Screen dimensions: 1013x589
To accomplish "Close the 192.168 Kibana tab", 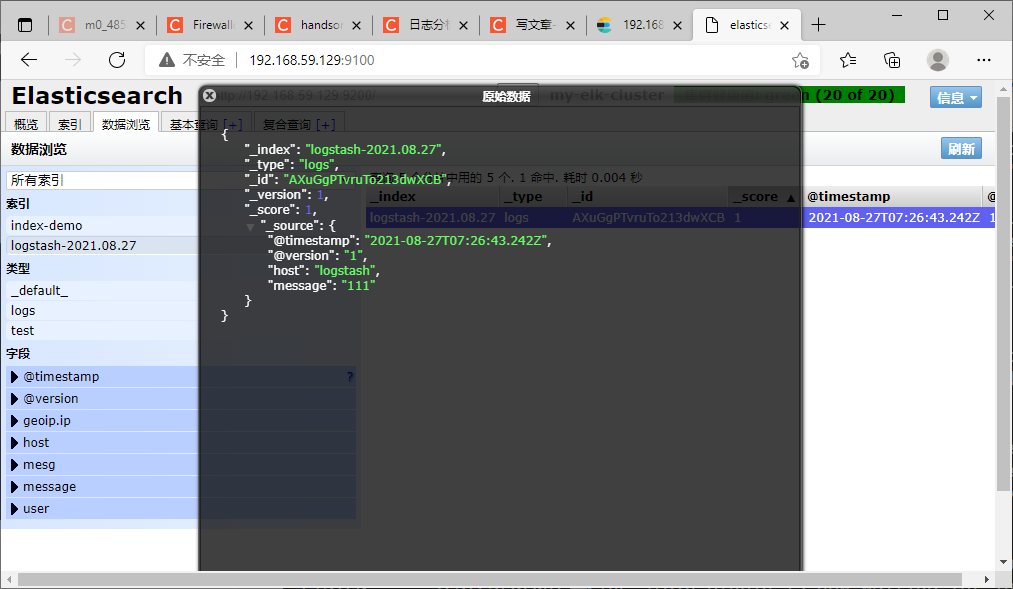I will pos(677,25).
